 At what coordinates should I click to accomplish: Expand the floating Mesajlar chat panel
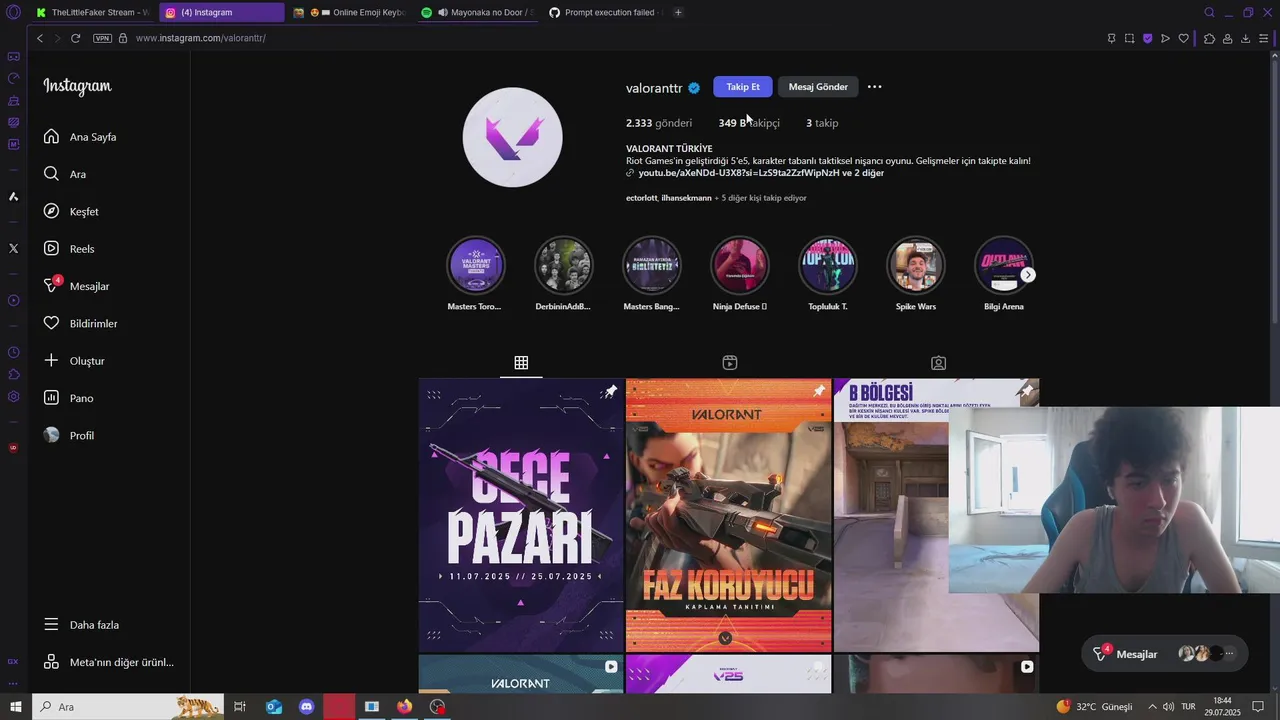[x=1165, y=654]
